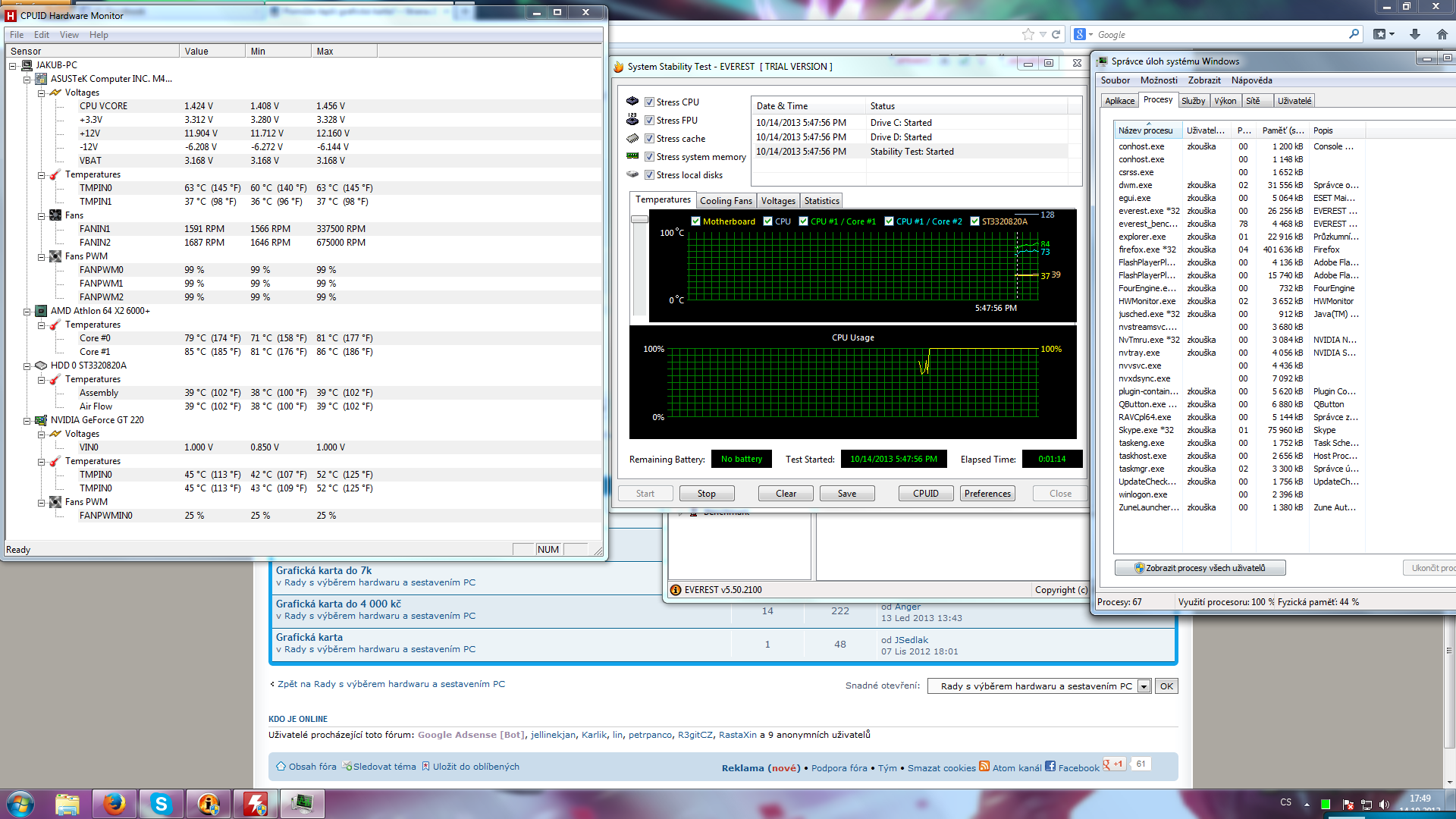Uncheck the CPU graph checkbox

tap(767, 221)
